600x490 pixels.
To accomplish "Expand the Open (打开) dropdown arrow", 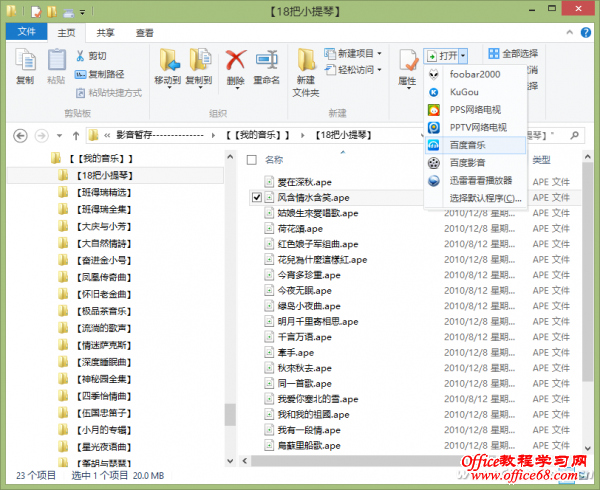I will pos(463,56).
